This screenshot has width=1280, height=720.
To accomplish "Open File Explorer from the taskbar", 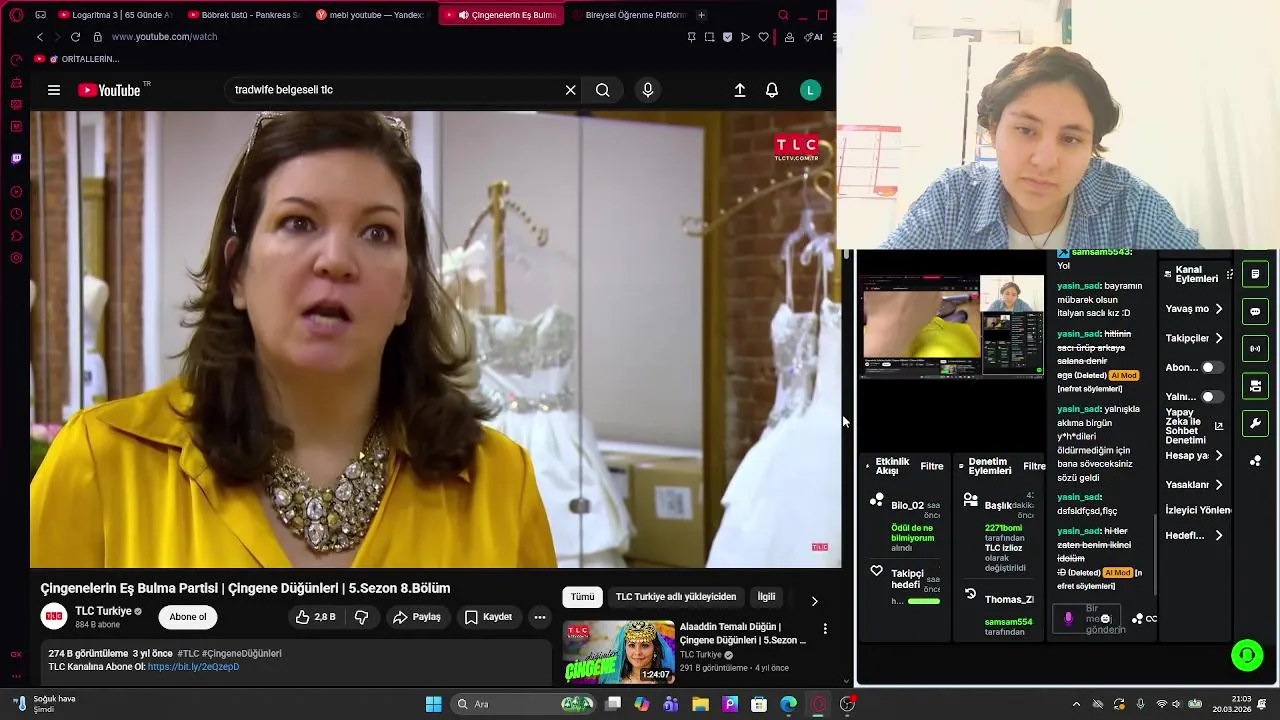I will 700,704.
